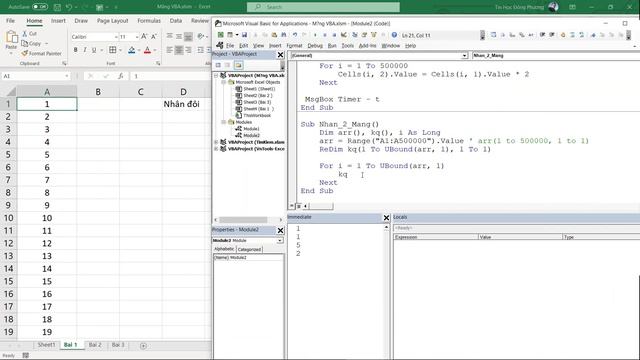This screenshot has width=640, height=360.
Task: Click Insert Function fx icon
Action: [x=121, y=76]
